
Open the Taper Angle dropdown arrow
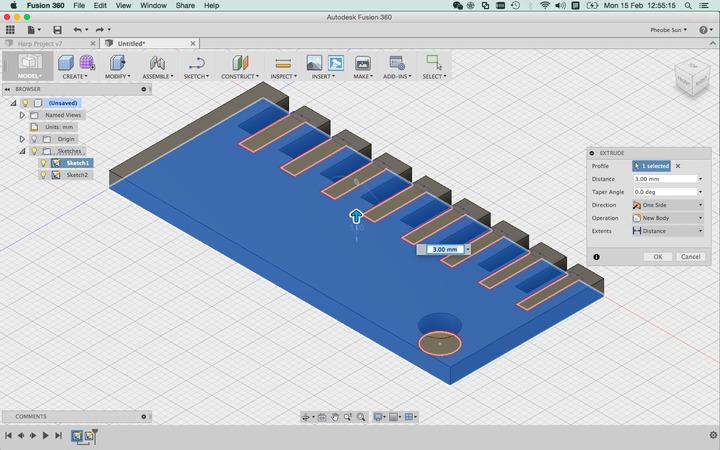click(x=701, y=192)
